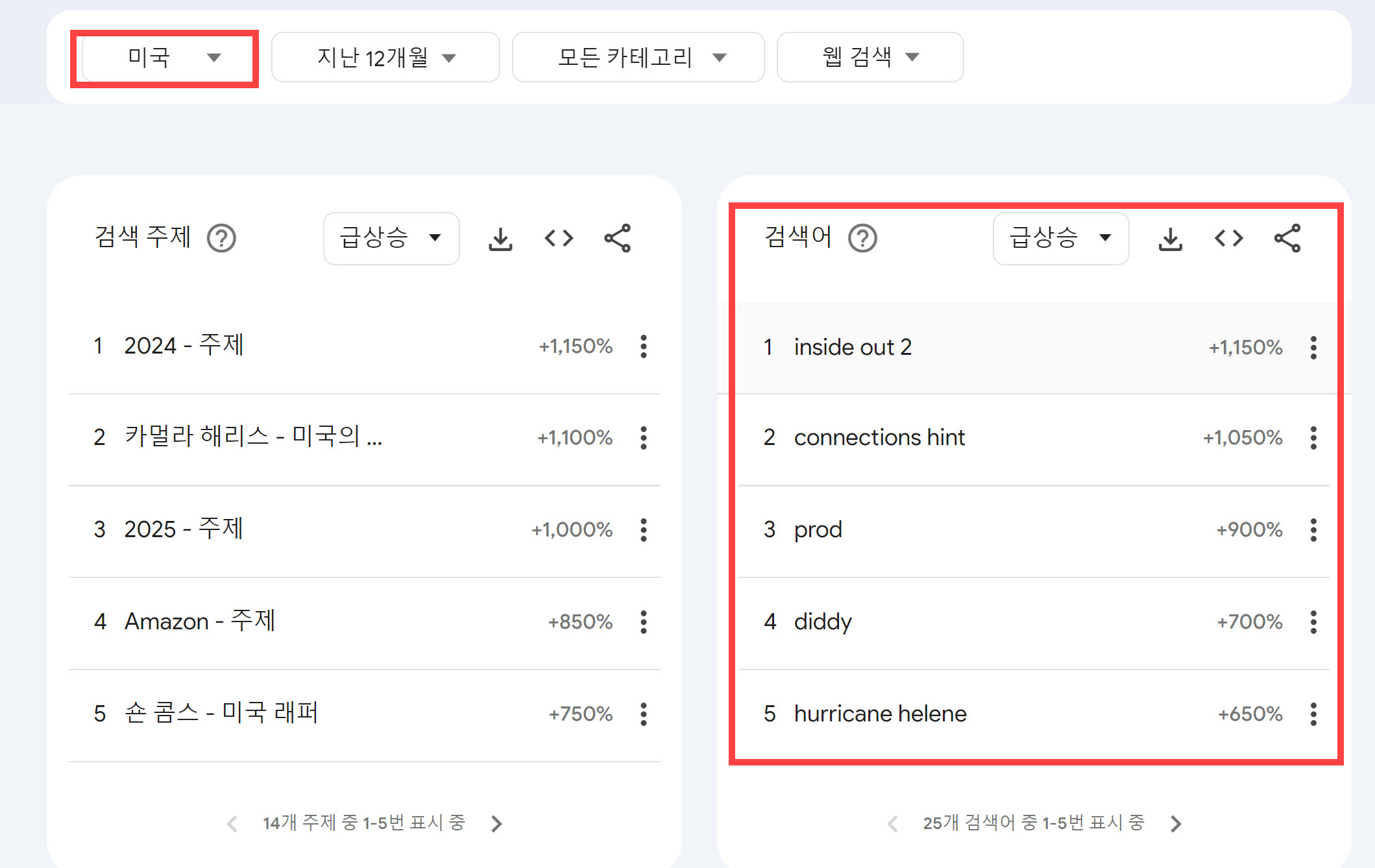Open more options for inside out 2
This screenshot has height=868, width=1375.
click(1313, 348)
